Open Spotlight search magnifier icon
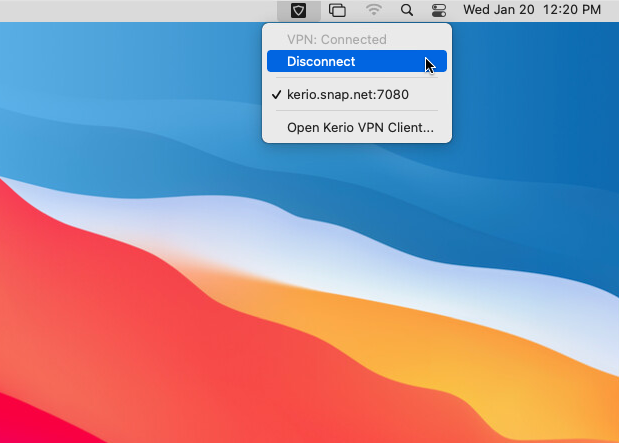Screen dimensions: 619x443 [407, 10]
